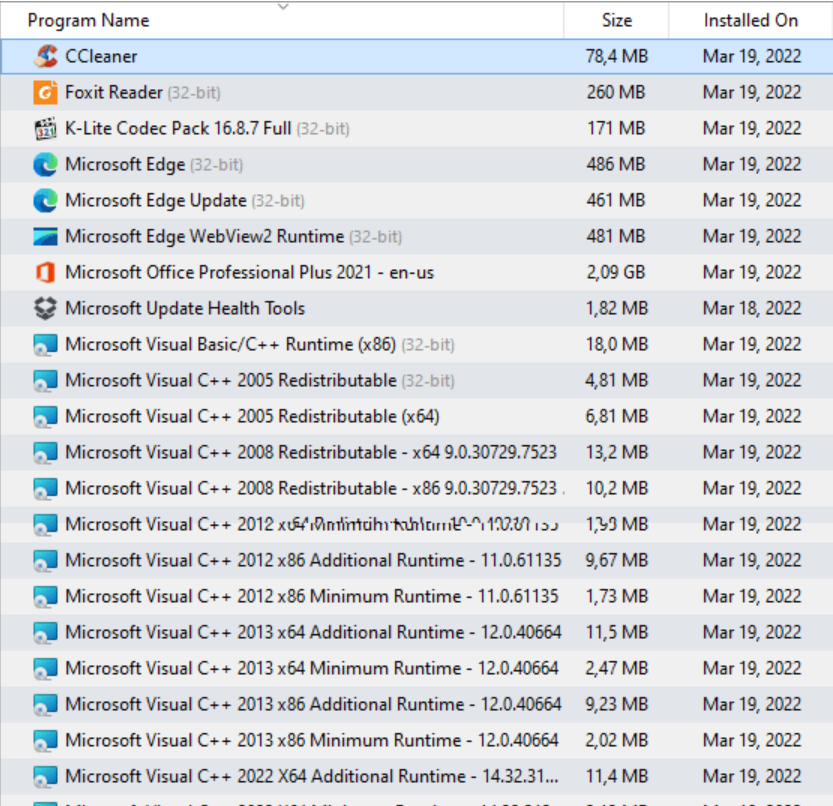Click the Visual C++ 2012 x86 Minimum Runtime icon
The width and height of the screenshot is (833, 806).
(x=45, y=597)
